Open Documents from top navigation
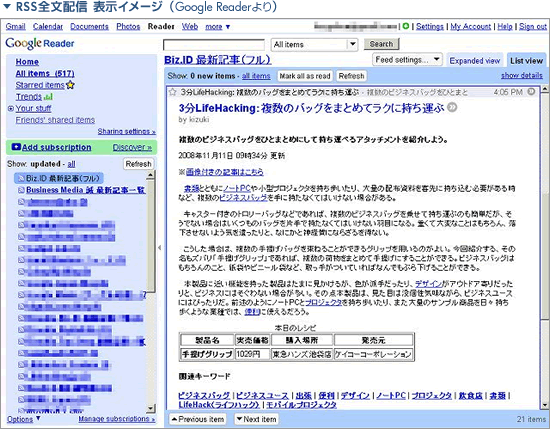The width and height of the screenshot is (550, 429). click(x=89, y=27)
